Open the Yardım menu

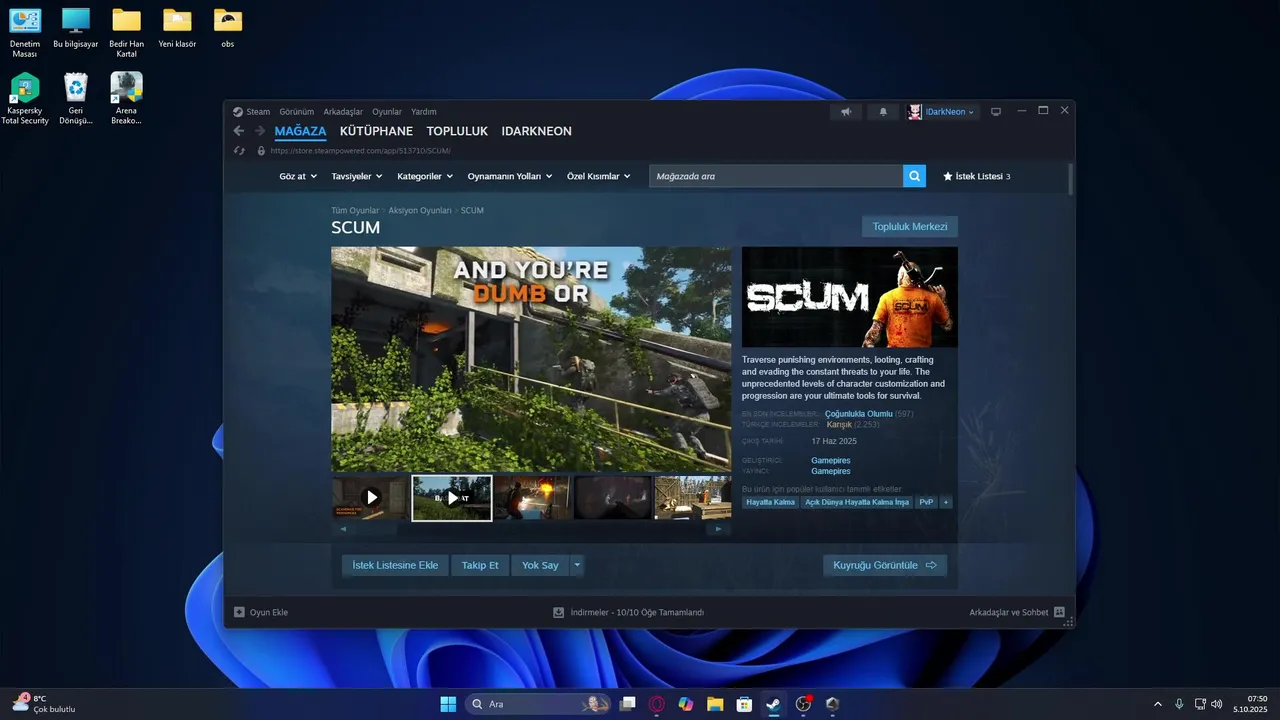424,112
